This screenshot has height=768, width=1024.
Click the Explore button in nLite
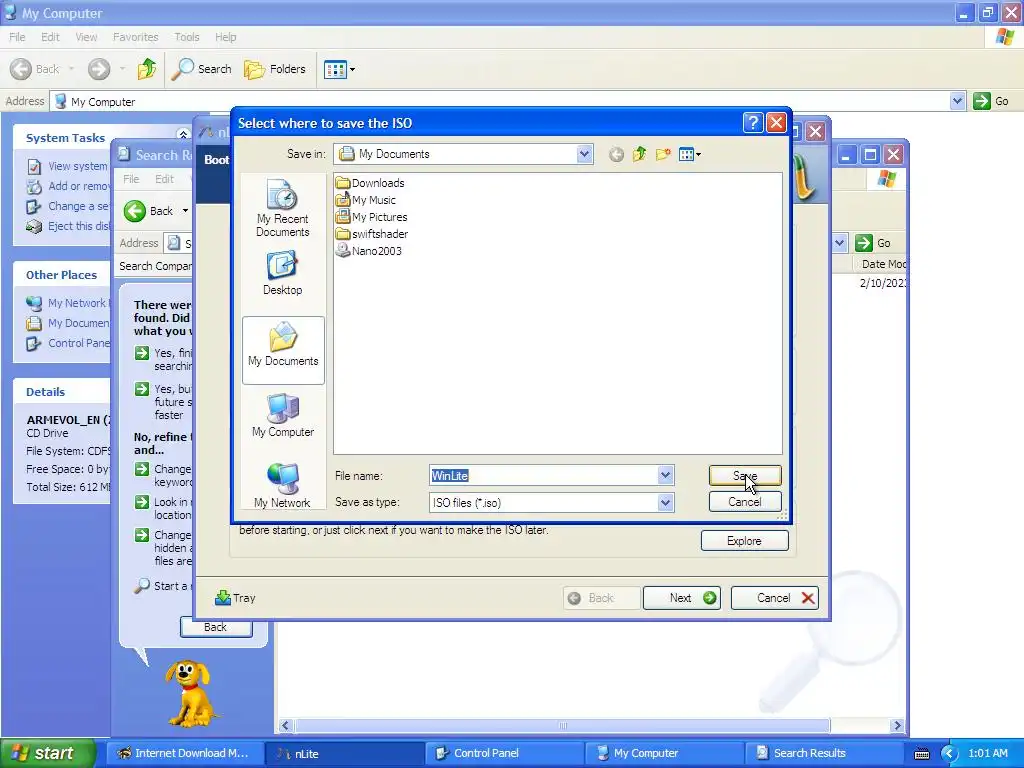pyautogui.click(x=744, y=541)
